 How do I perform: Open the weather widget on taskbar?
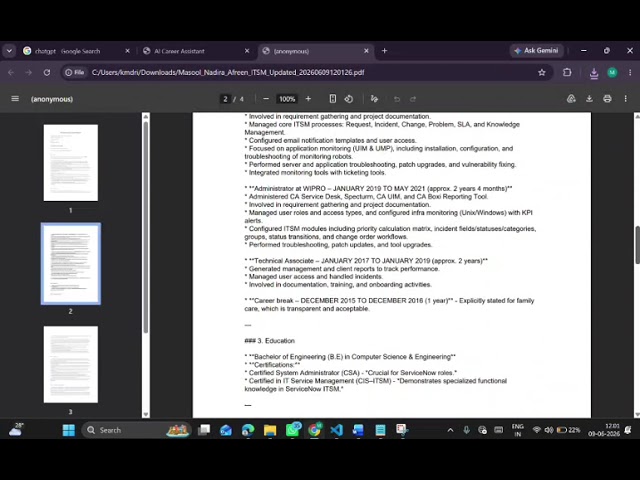click(x=16, y=430)
